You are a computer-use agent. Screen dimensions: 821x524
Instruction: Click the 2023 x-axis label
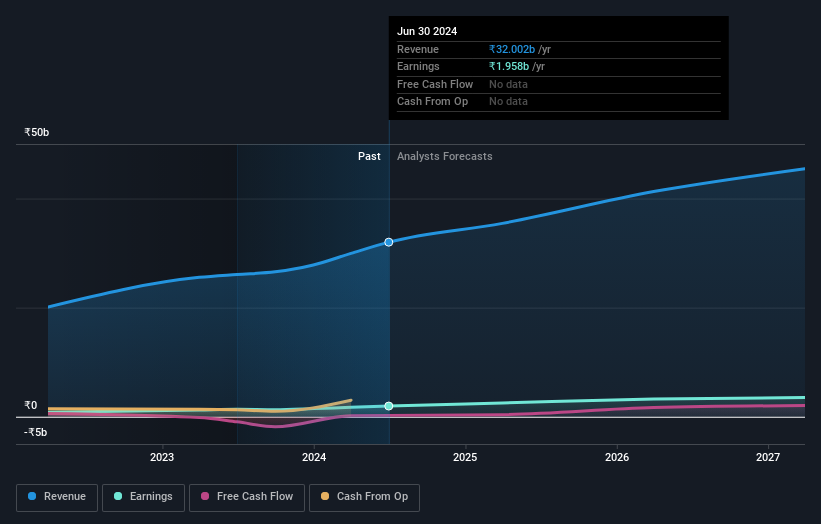[x=162, y=457]
